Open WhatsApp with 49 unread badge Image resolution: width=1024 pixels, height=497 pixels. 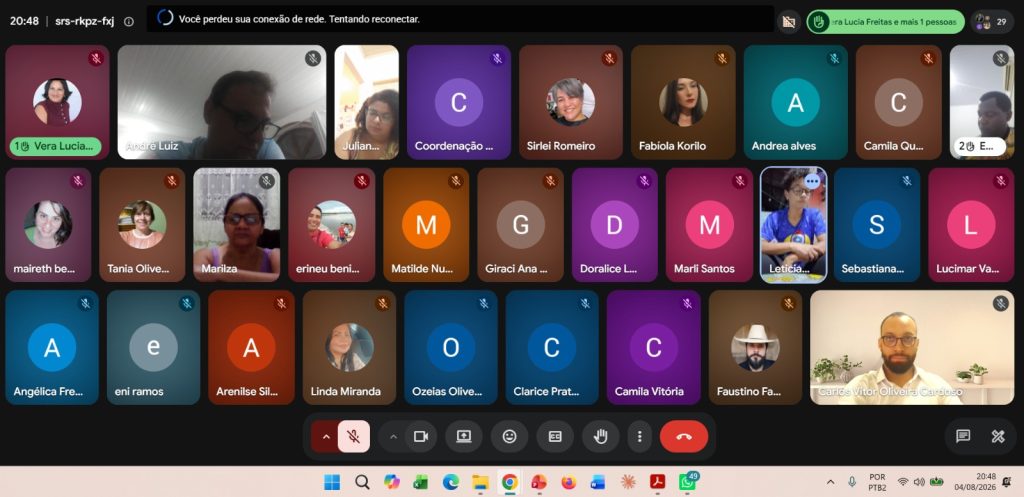687,482
